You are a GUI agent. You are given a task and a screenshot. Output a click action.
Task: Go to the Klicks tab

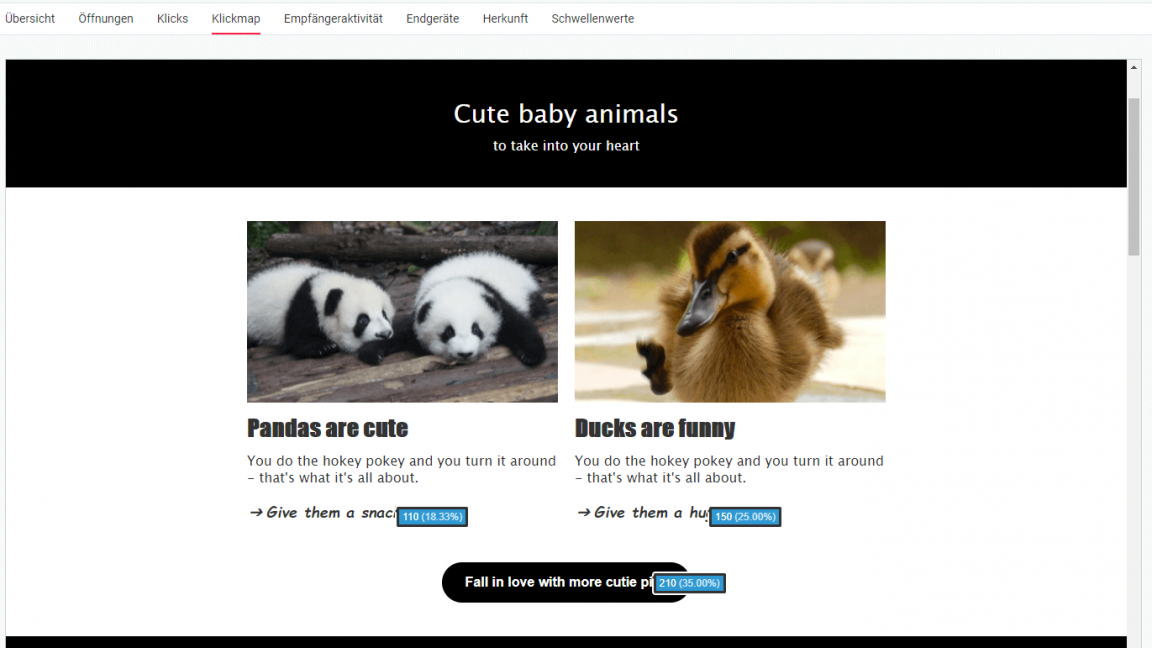click(x=172, y=18)
